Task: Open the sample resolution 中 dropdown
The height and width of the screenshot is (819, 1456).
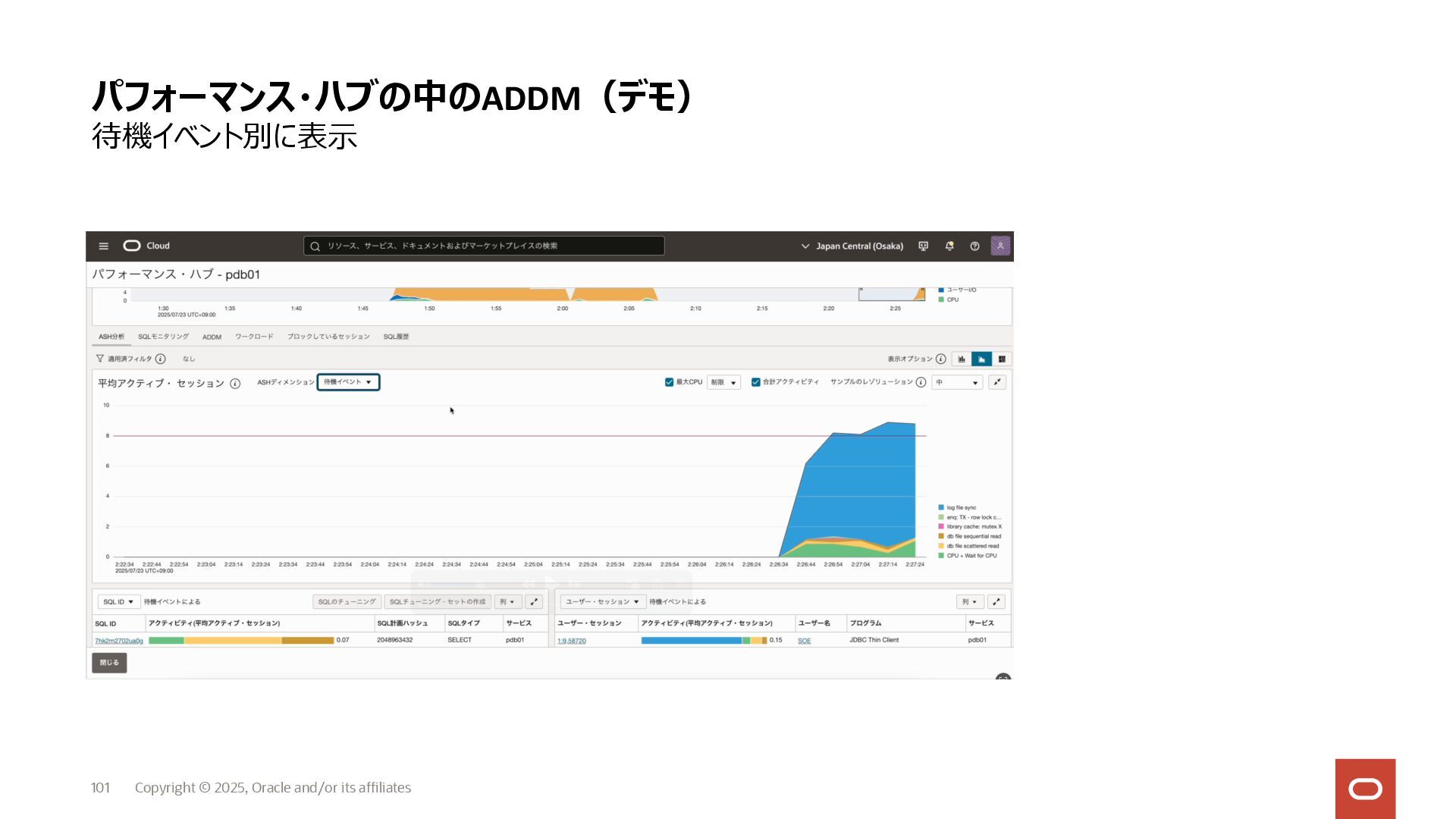Action: tap(957, 382)
